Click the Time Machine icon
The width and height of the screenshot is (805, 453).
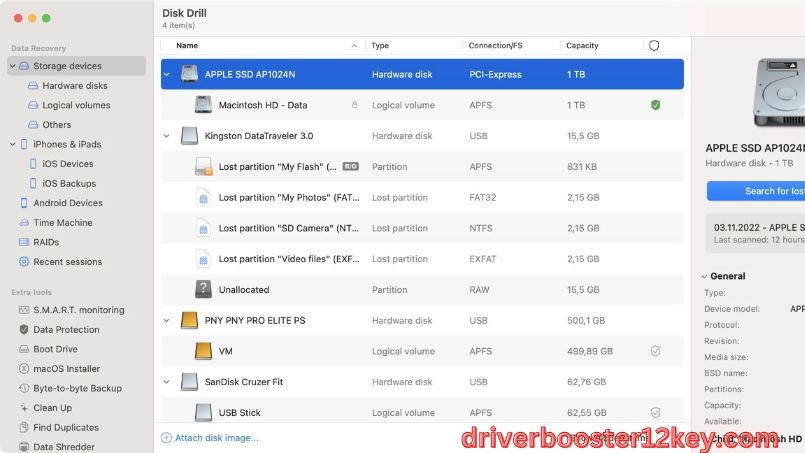coord(24,222)
